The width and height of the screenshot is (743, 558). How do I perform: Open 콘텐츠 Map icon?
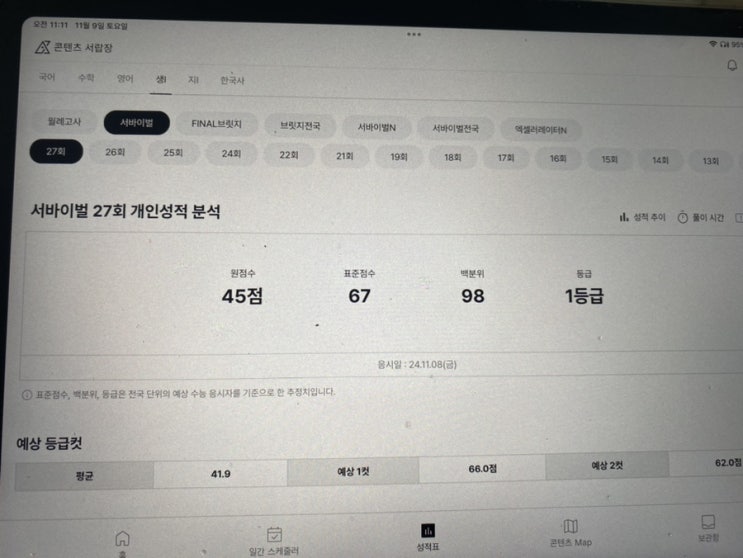[x=570, y=526]
